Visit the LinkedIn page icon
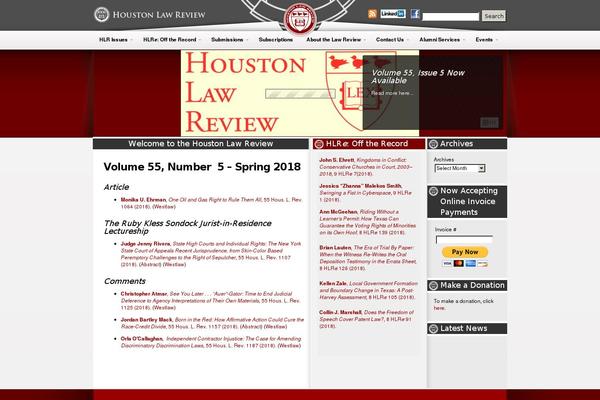This screenshot has height=400, width=600. coord(393,14)
